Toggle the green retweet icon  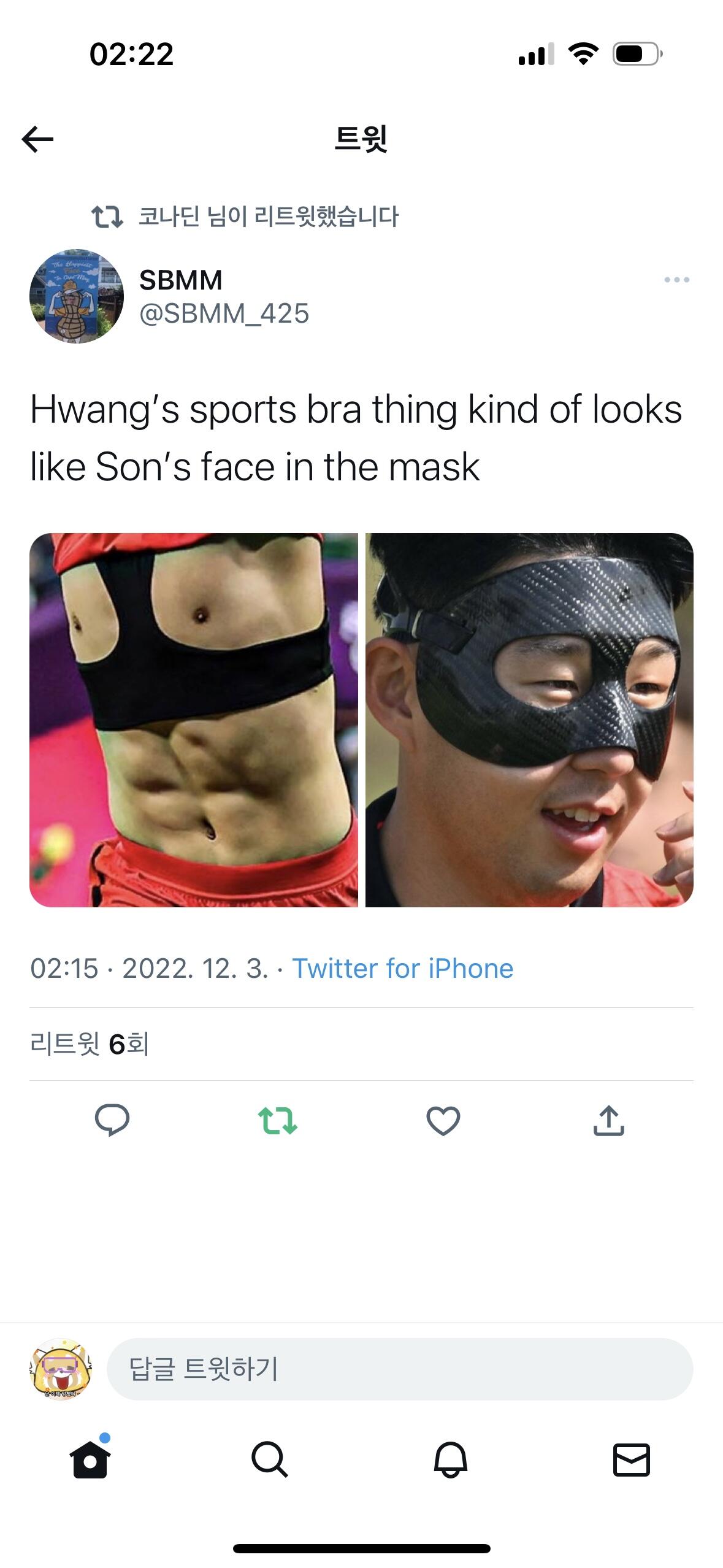(278, 1120)
